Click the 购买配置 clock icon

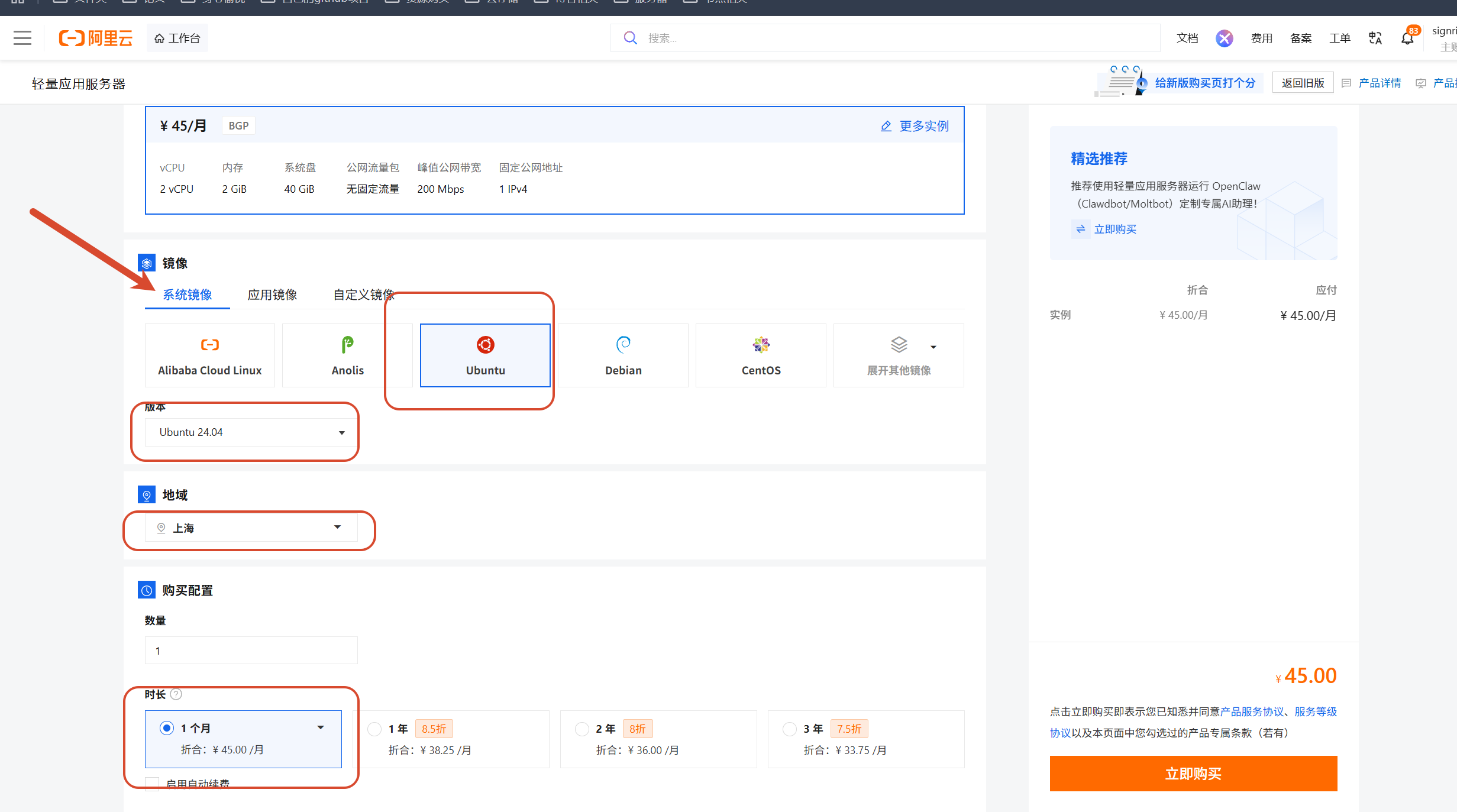click(147, 590)
